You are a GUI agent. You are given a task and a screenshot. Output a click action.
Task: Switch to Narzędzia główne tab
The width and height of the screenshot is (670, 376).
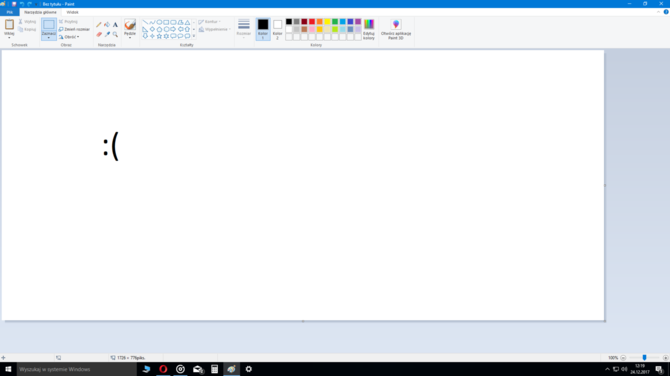(40, 12)
